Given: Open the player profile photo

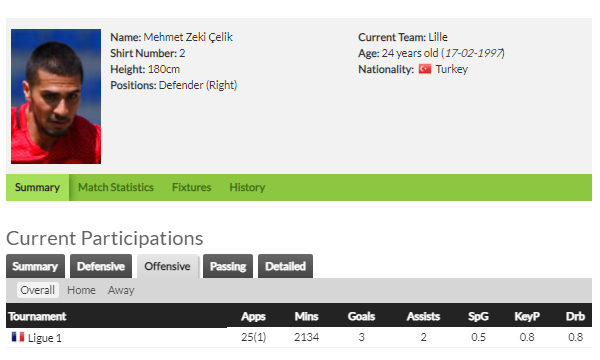Looking at the screenshot, I should (x=56, y=96).
